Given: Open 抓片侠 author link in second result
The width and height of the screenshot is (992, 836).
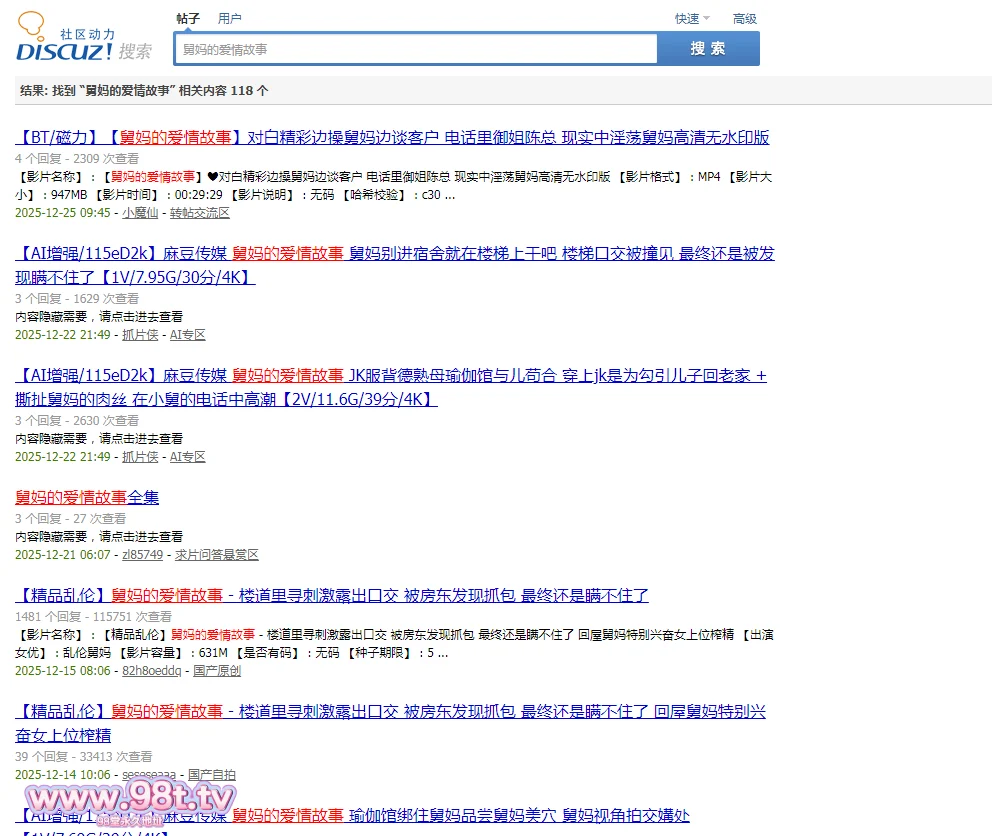Looking at the screenshot, I should (x=140, y=335).
